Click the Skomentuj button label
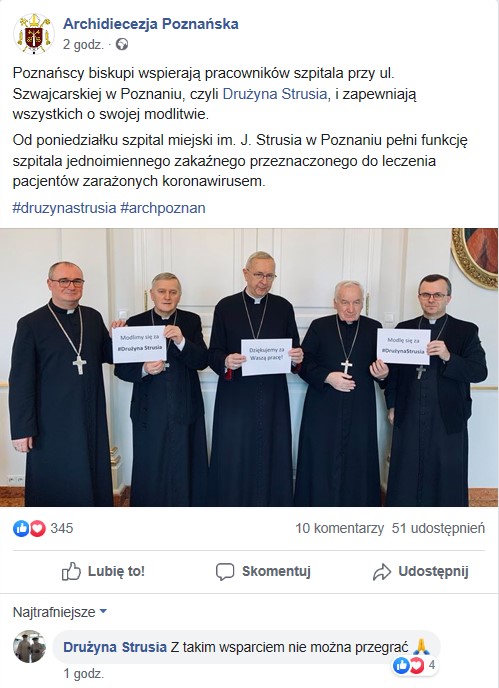The image size is (499, 688). 276,571
